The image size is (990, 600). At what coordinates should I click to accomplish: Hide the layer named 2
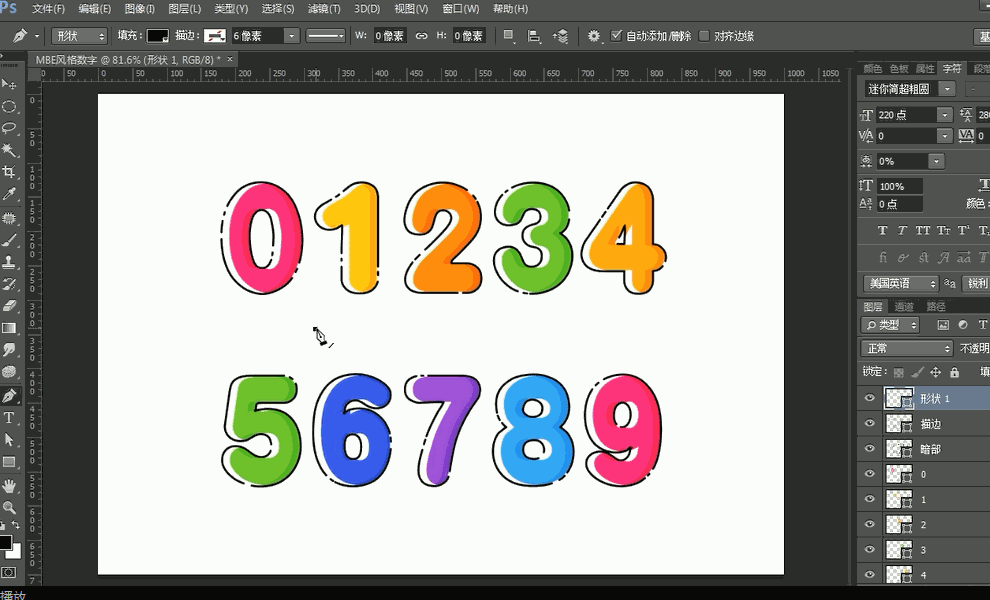coord(869,524)
